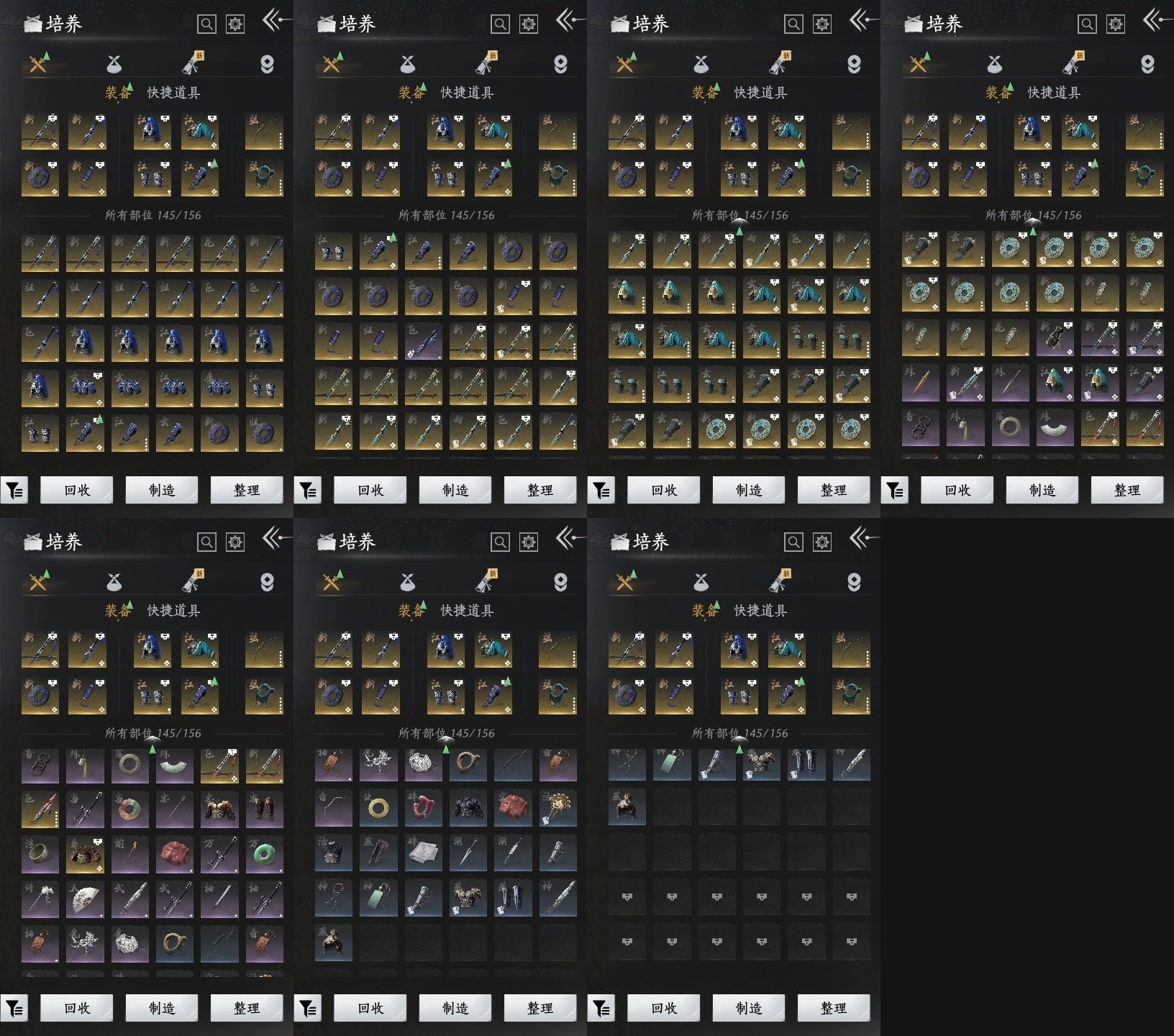Open the scroll category marked 新 in the second panel
1174x1036 pixels.
point(487,64)
